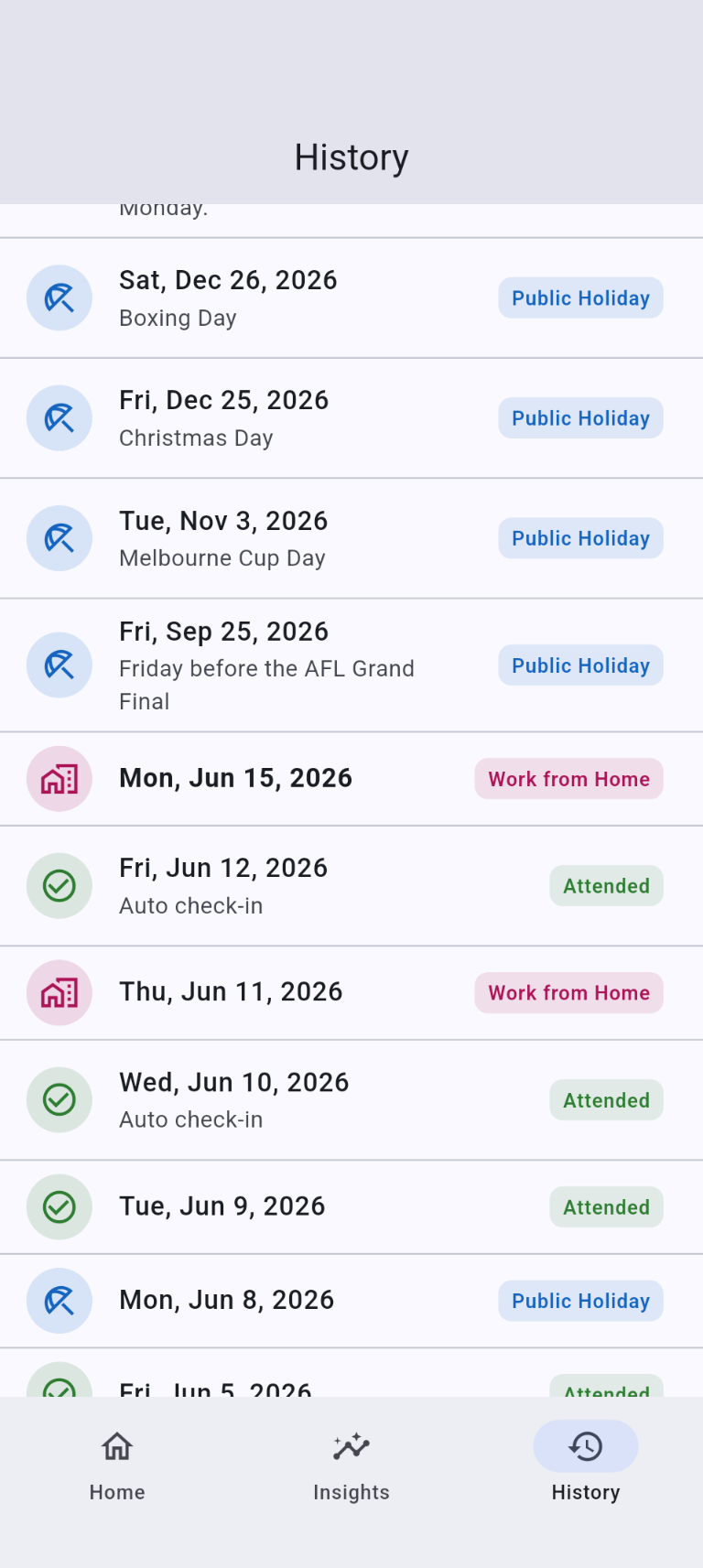
Task: Tap the Thu Jun 11 home office icon
Action: (x=59, y=993)
